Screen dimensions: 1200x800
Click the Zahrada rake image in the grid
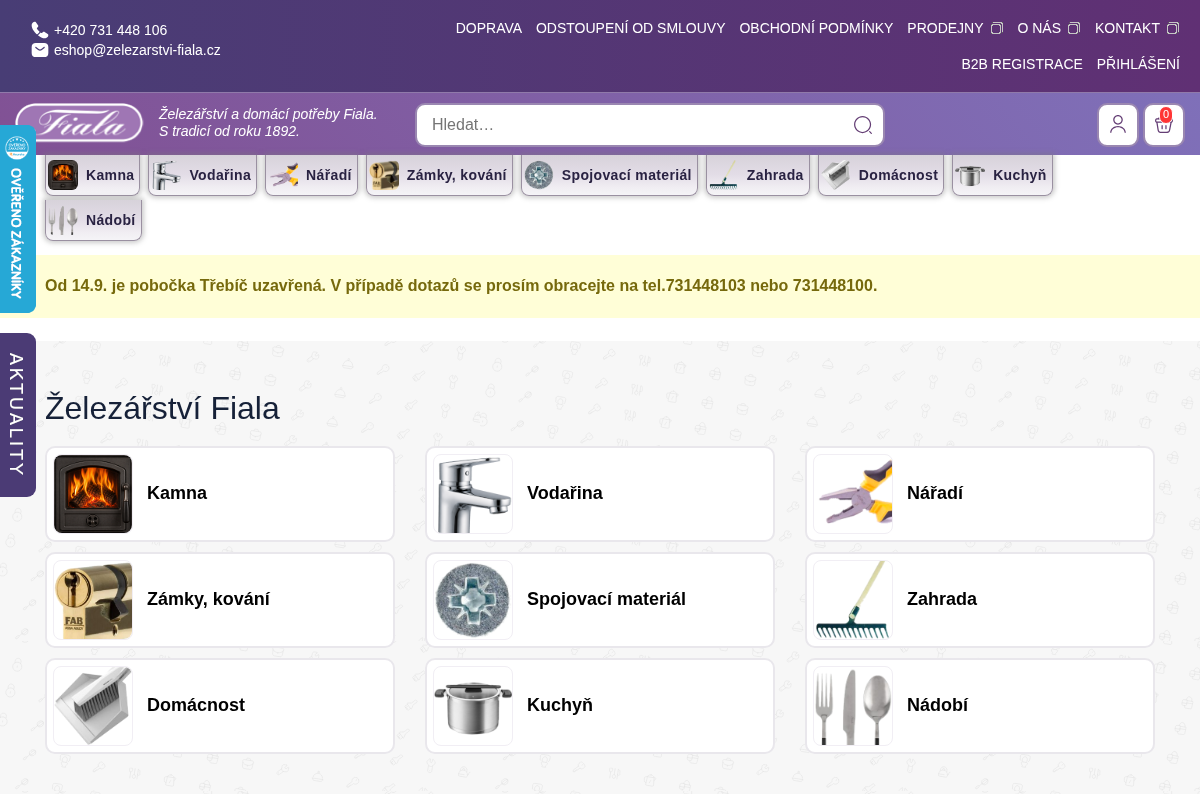coord(853,600)
